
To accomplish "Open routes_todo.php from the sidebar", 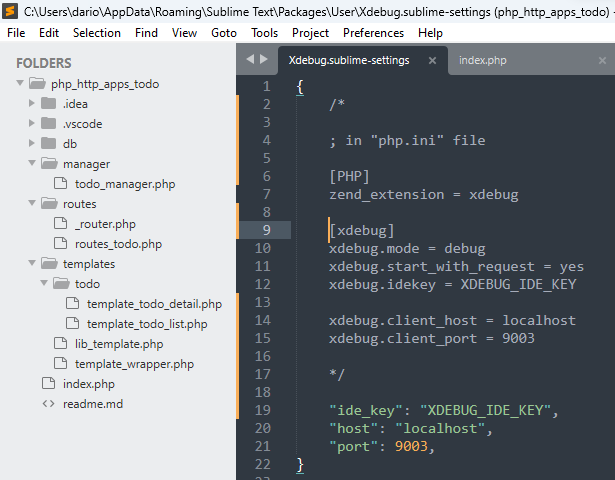I will coord(118,244).
